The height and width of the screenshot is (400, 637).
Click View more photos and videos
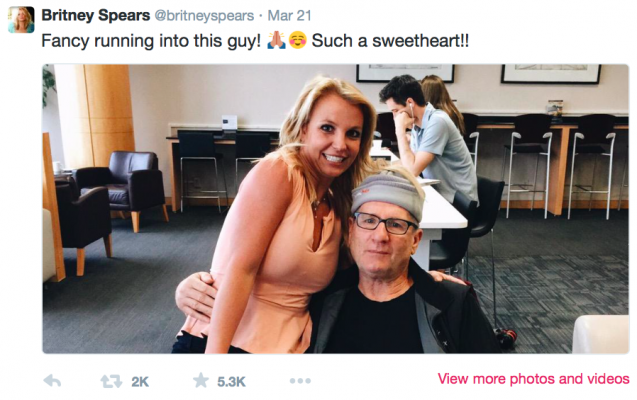coord(533,379)
